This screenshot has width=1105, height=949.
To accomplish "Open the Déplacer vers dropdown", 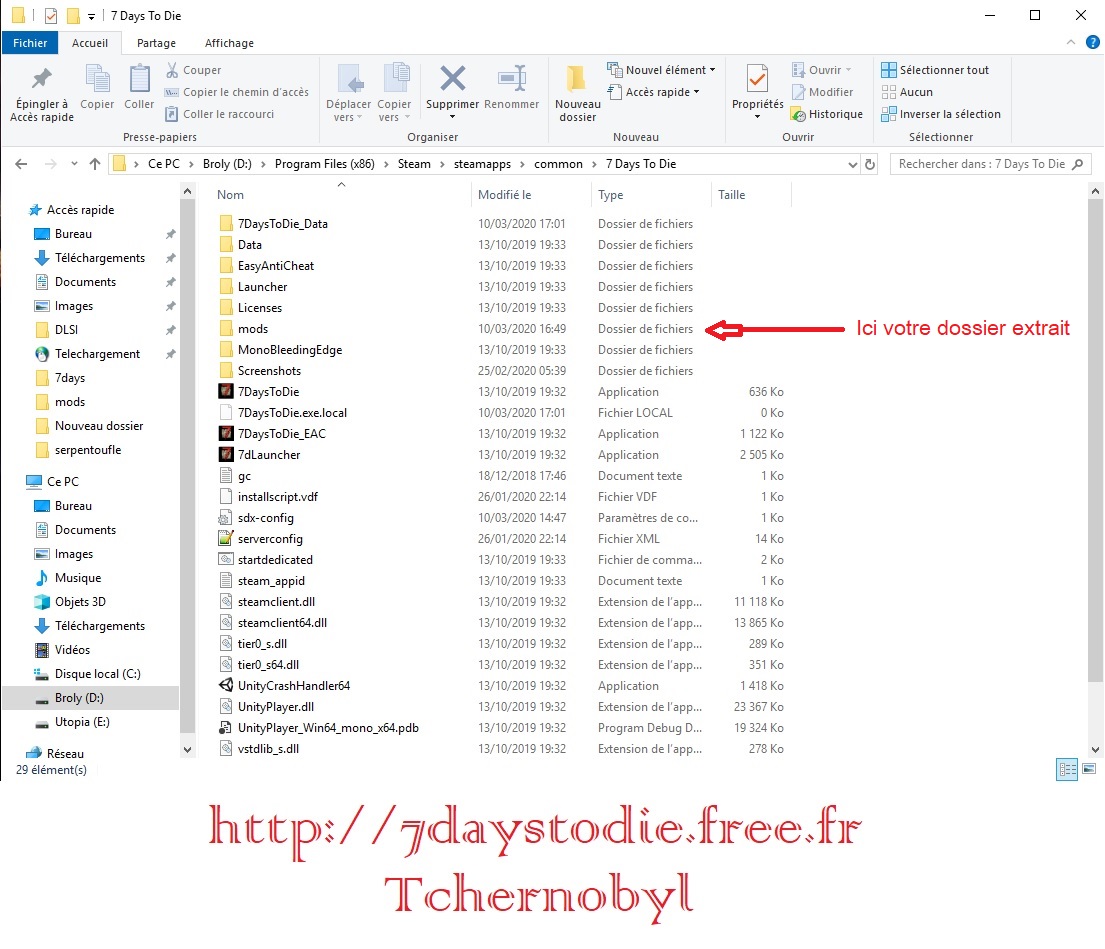I will (348, 111).
